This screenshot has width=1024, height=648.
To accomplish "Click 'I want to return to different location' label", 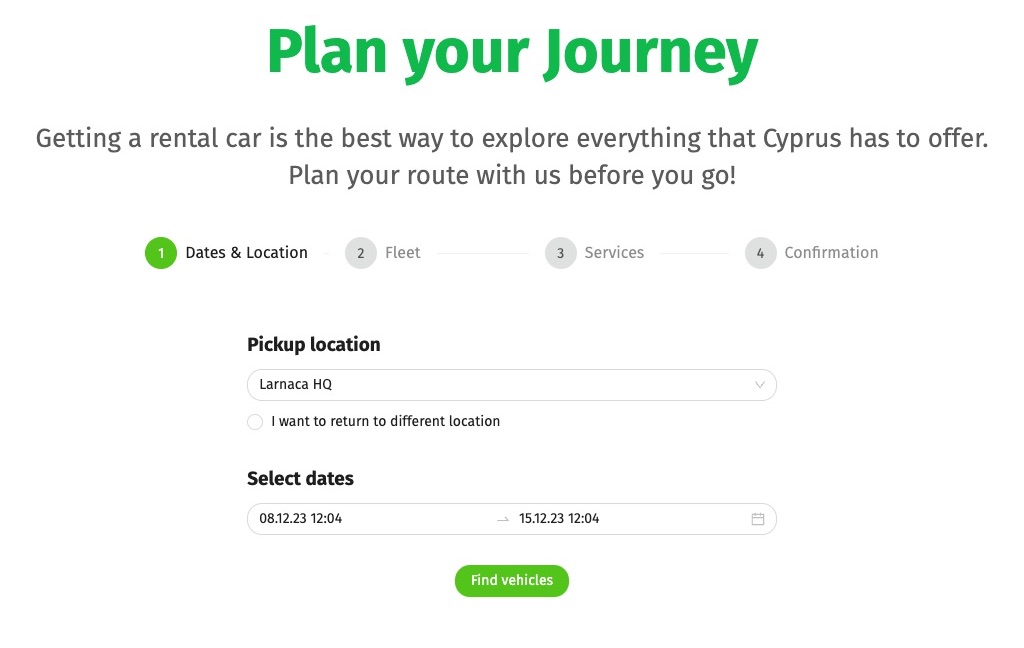I will [x=385, y=422].
